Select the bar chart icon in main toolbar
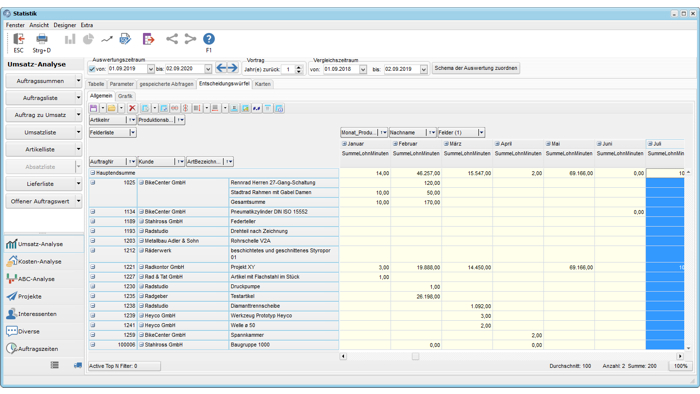The width and height of the screenshot is (700, 394). tap(70, 39)
